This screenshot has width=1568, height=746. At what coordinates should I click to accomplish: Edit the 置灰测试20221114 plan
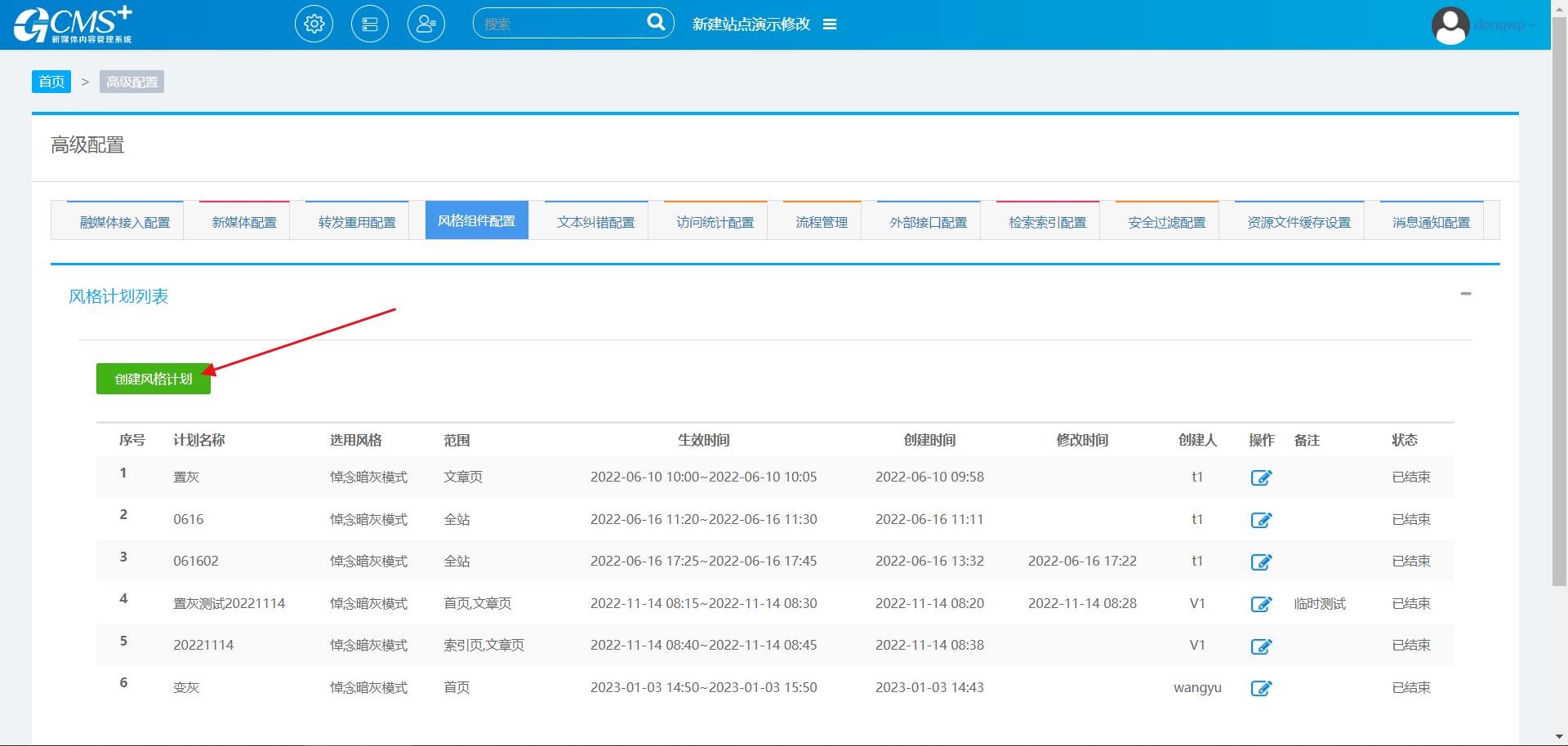[x=1261, y=604]
